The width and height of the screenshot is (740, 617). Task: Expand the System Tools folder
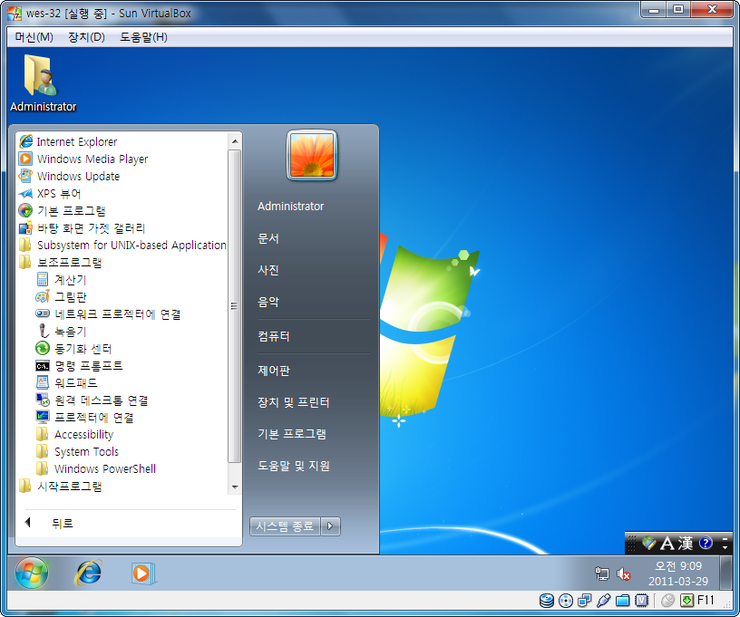coord(86,452)
